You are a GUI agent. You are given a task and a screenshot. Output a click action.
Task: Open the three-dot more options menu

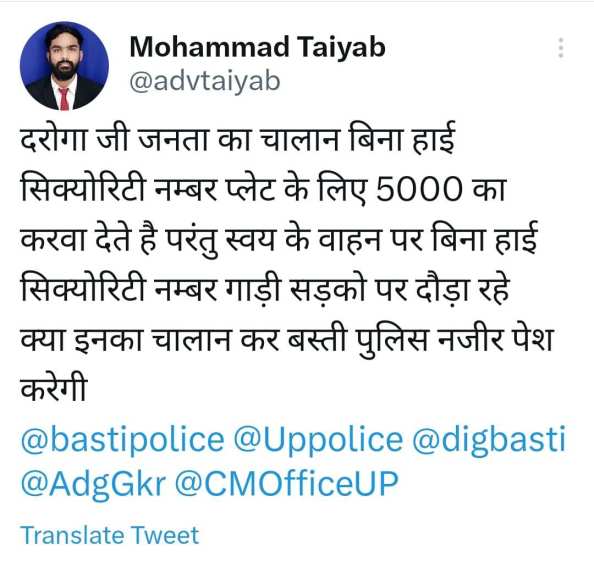561,48
